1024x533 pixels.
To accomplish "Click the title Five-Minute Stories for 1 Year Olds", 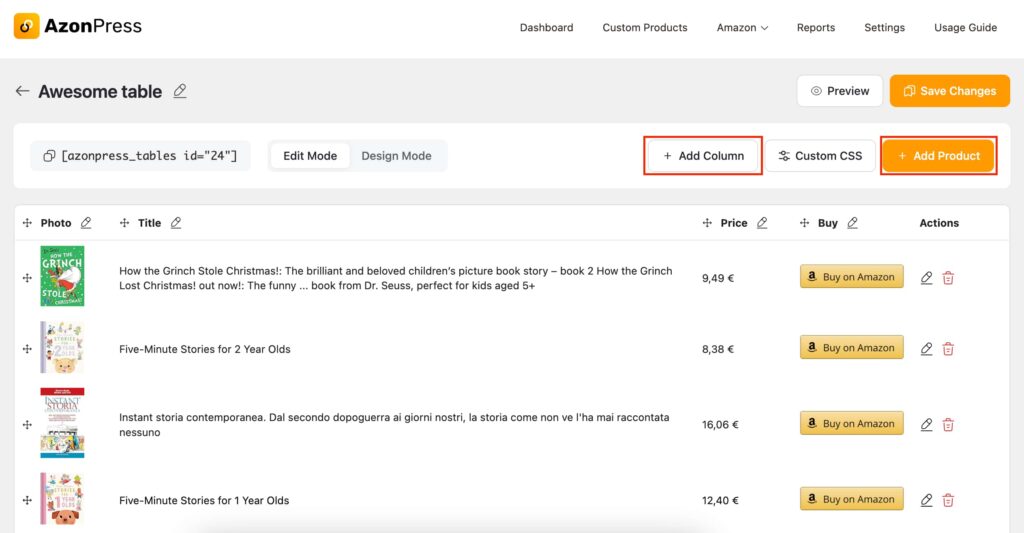I will click(x=204, y=500).
